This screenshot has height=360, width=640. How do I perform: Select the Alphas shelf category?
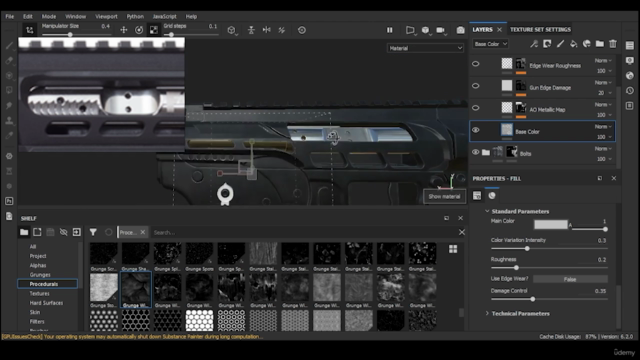tap(38, 265)
